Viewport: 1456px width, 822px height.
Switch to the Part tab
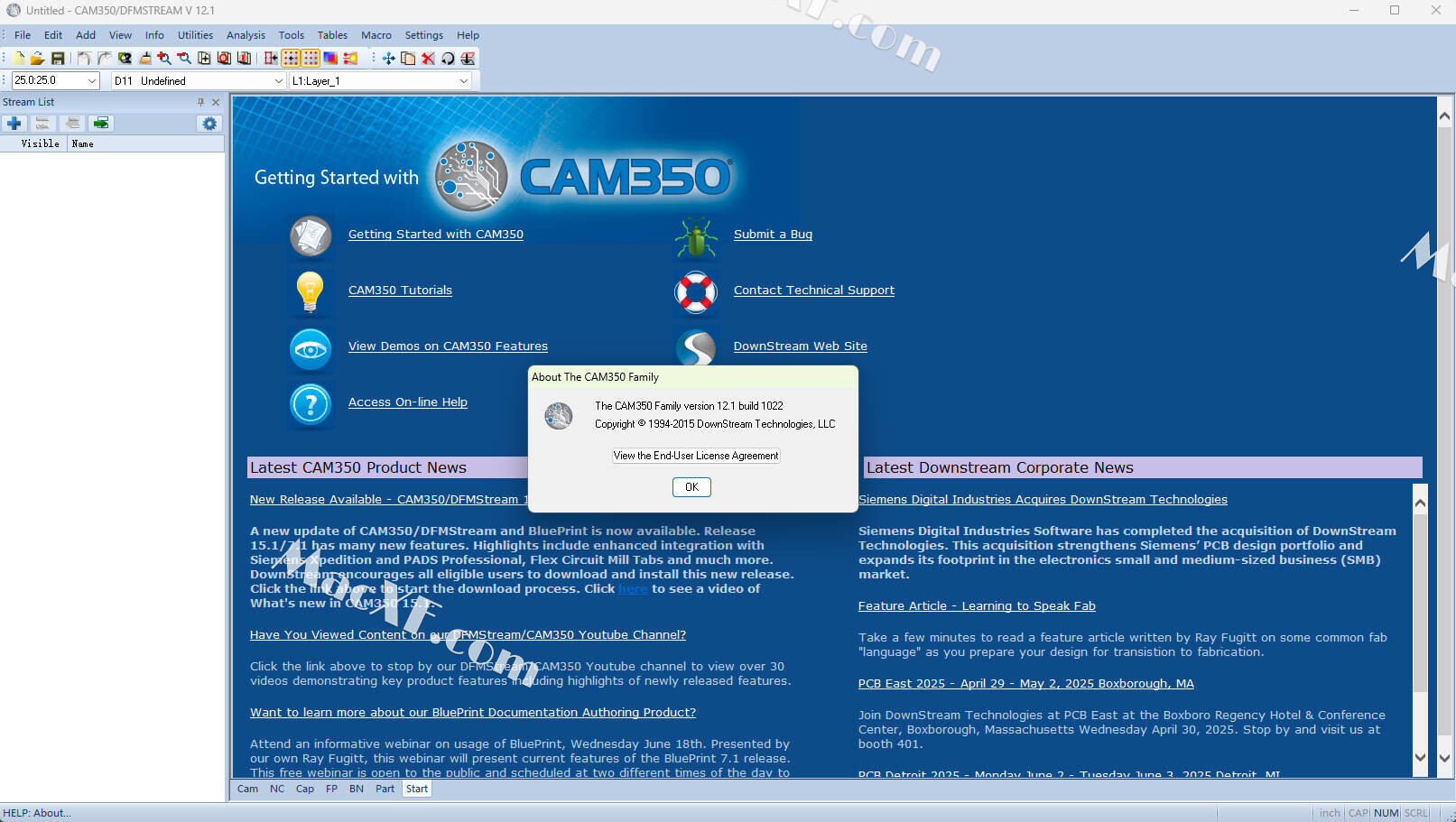click(385, 789)
